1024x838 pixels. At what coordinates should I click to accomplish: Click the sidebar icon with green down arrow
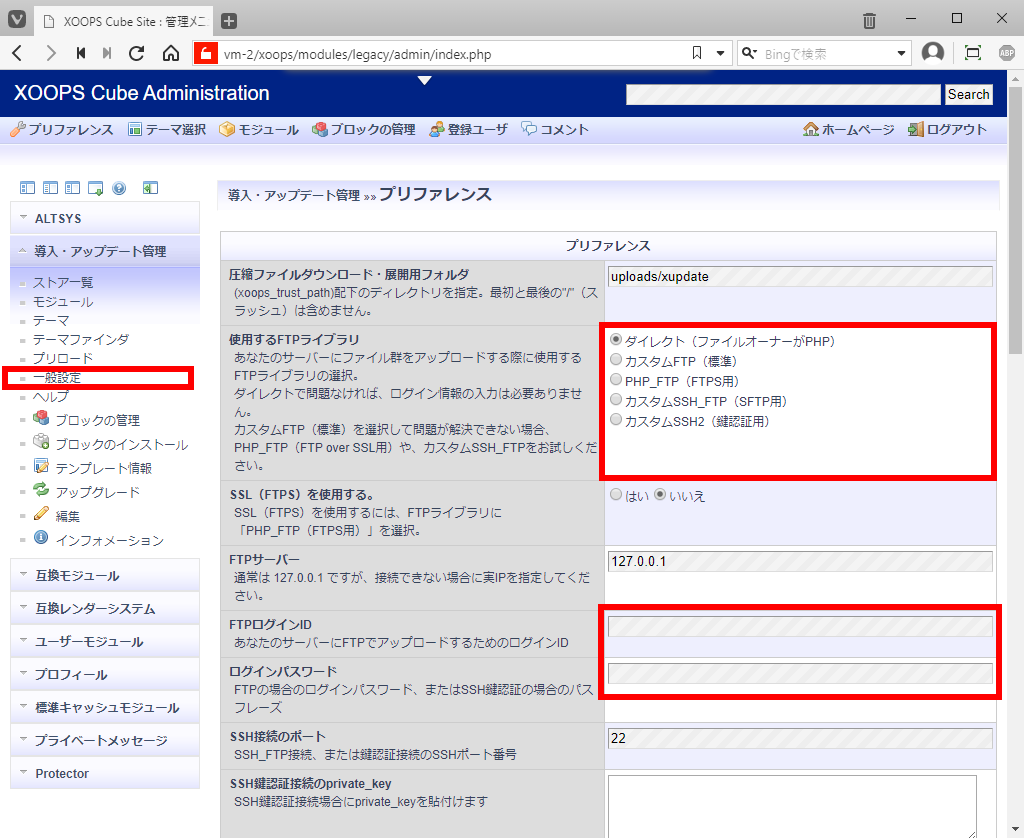click(95, 189)
